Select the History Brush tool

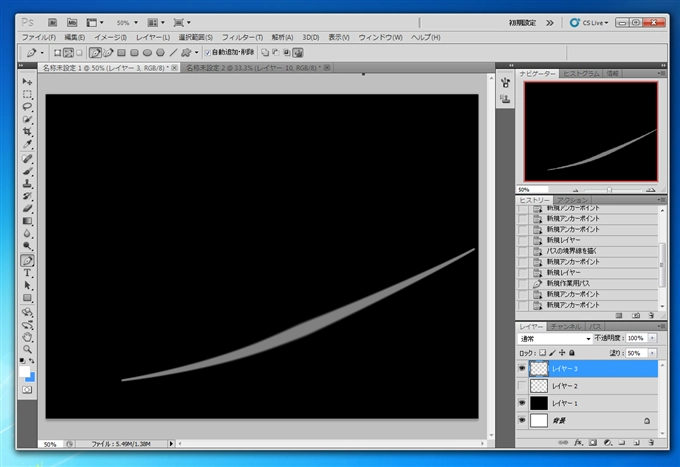coord(27,196)
